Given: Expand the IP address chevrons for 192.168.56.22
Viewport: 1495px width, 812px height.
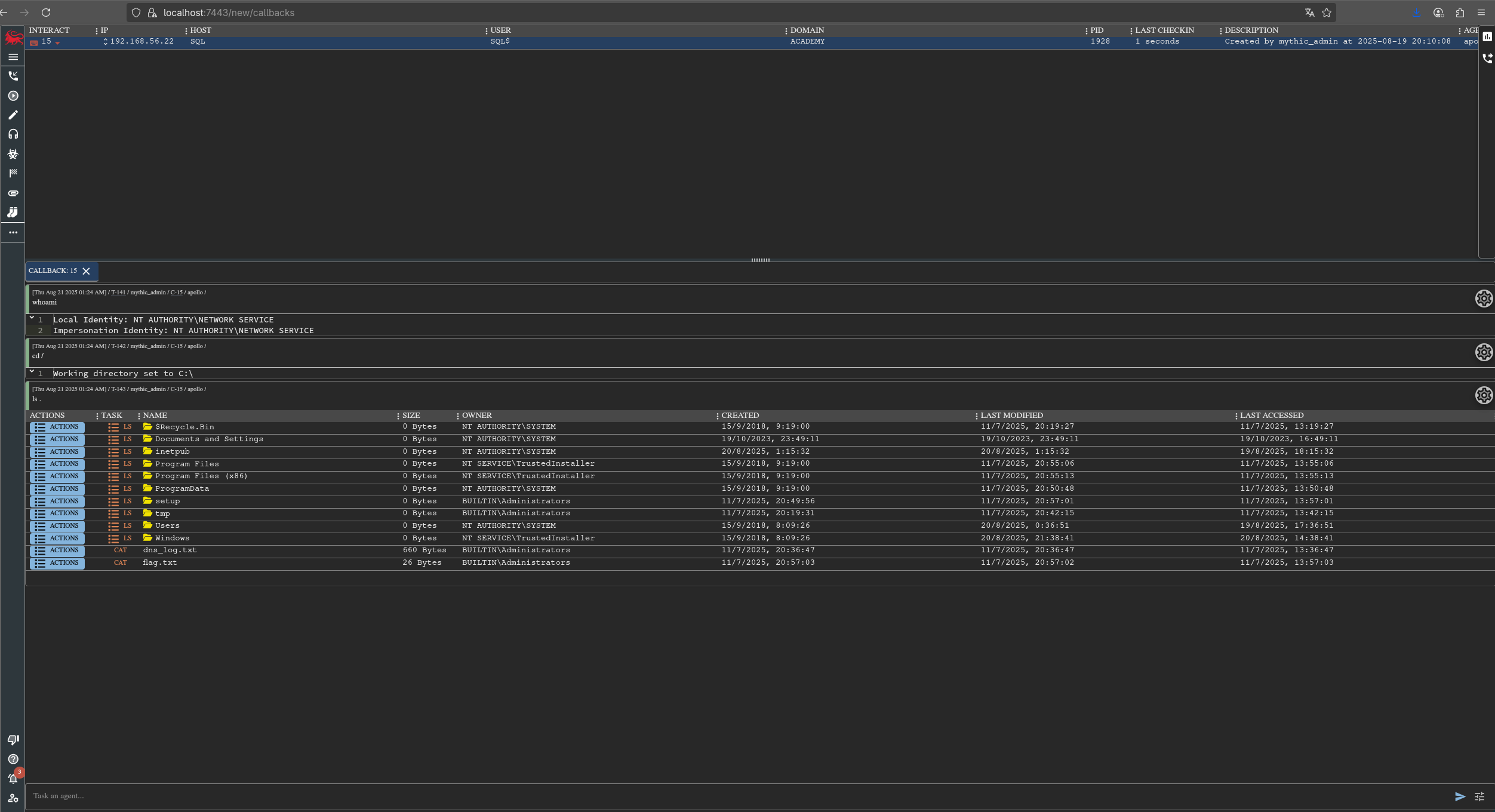Looking at the screenshot, I should (105, 42).
